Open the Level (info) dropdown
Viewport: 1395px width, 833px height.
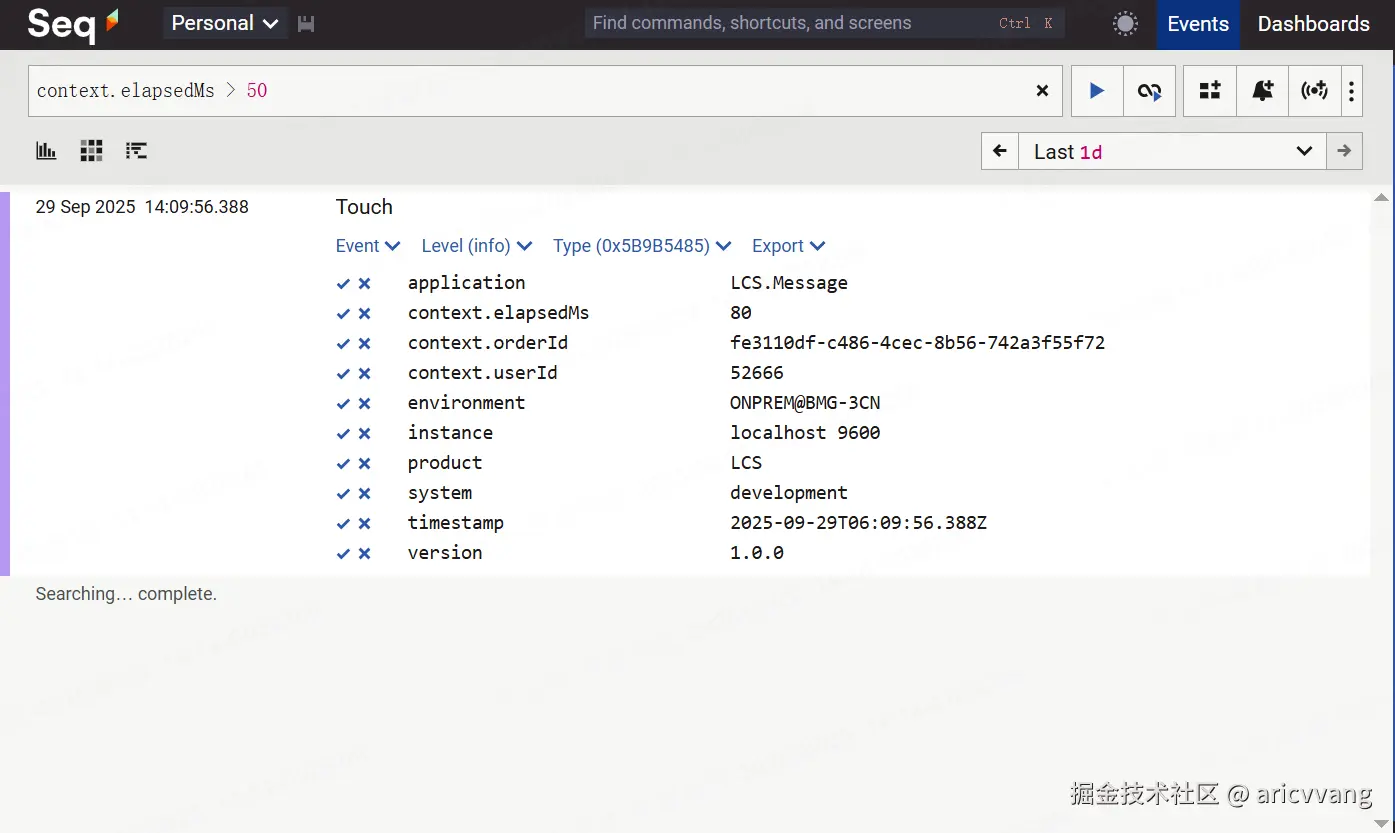476,246
